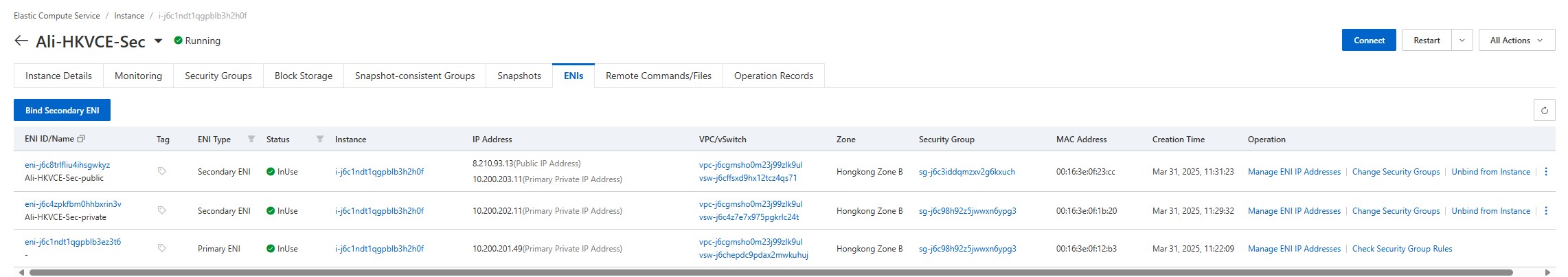
Task: Expand the arrow next to Restart
Action: click(1462, 41)
